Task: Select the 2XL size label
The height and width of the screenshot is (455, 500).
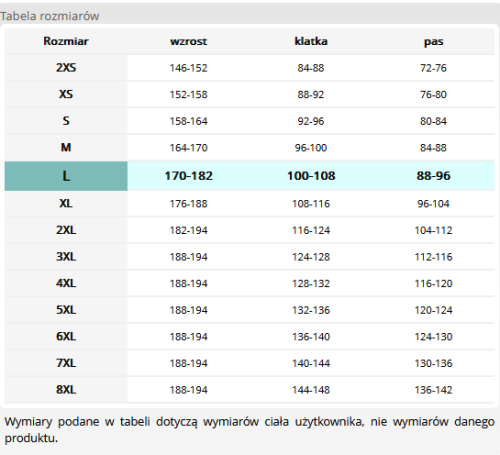Action: 66,230
